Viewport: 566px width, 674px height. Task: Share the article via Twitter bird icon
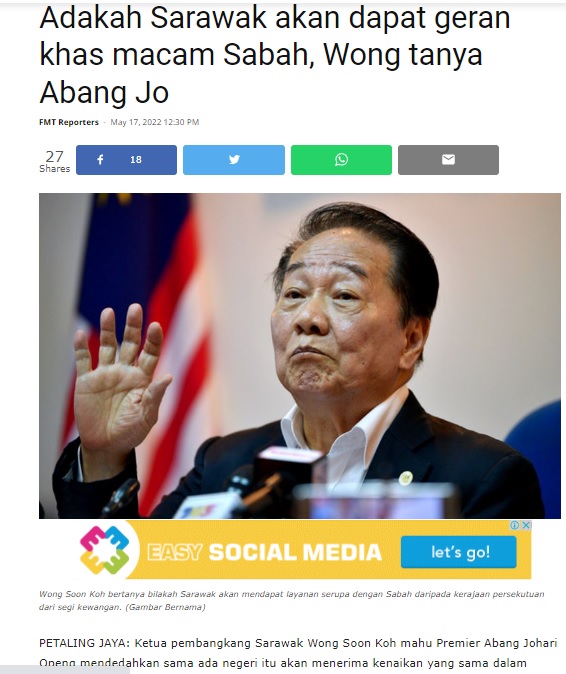coord(234,160)
